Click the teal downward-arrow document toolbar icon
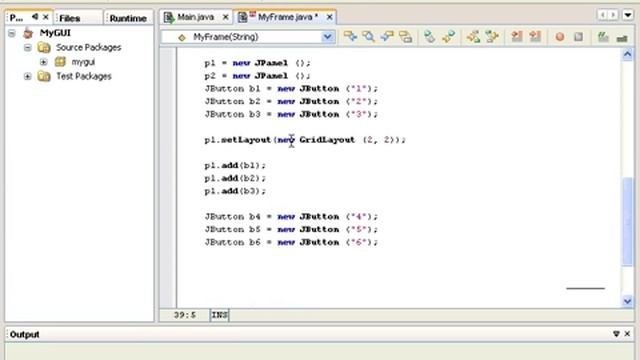The width and height of the screenshot is (640, 360). click(429, 37)
